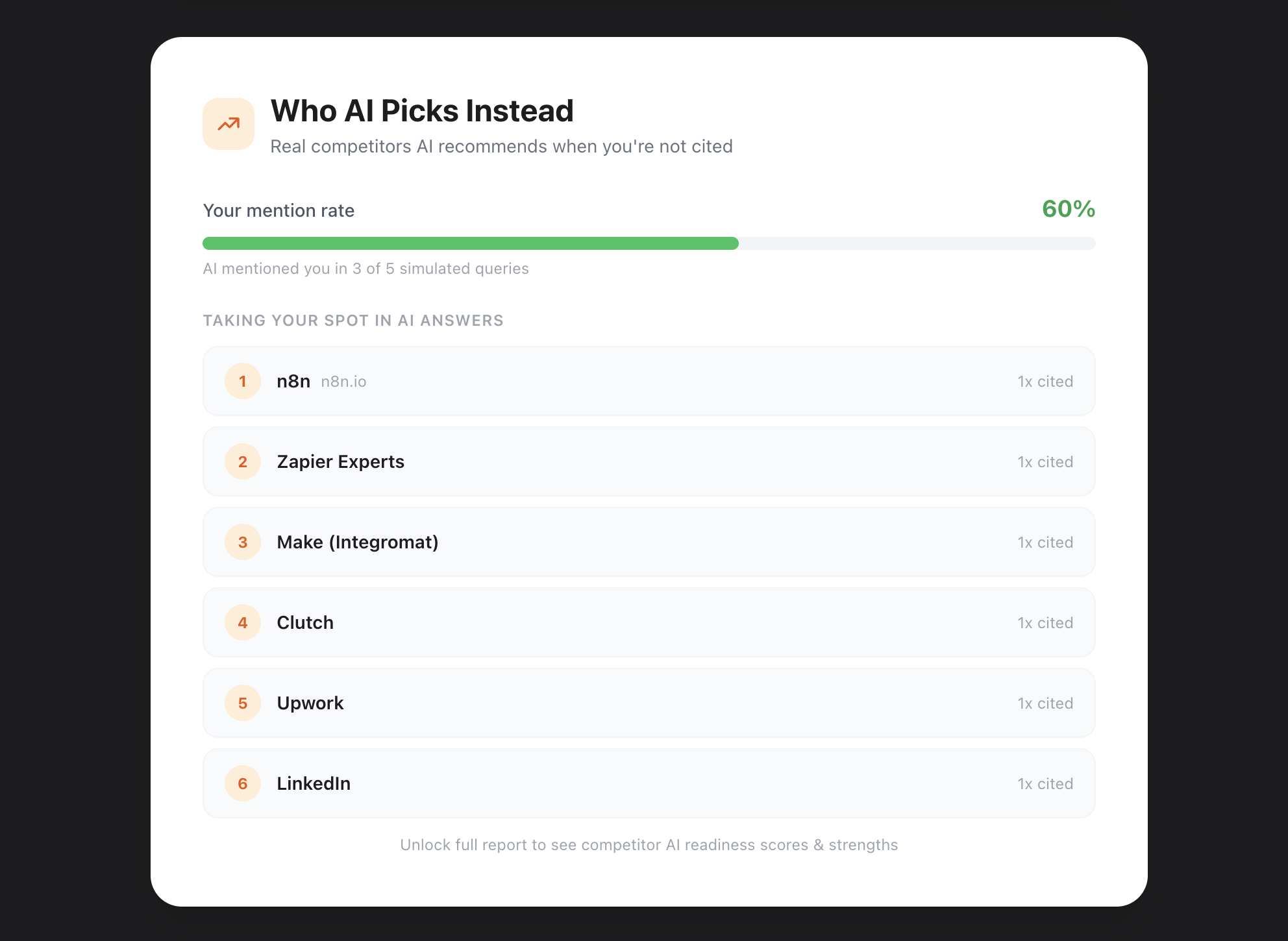The width and height of the screenshot is (1288, 941).
Task: Click the 'Who AI Picks Instead' heading
Action: click(x=422, y=111)
